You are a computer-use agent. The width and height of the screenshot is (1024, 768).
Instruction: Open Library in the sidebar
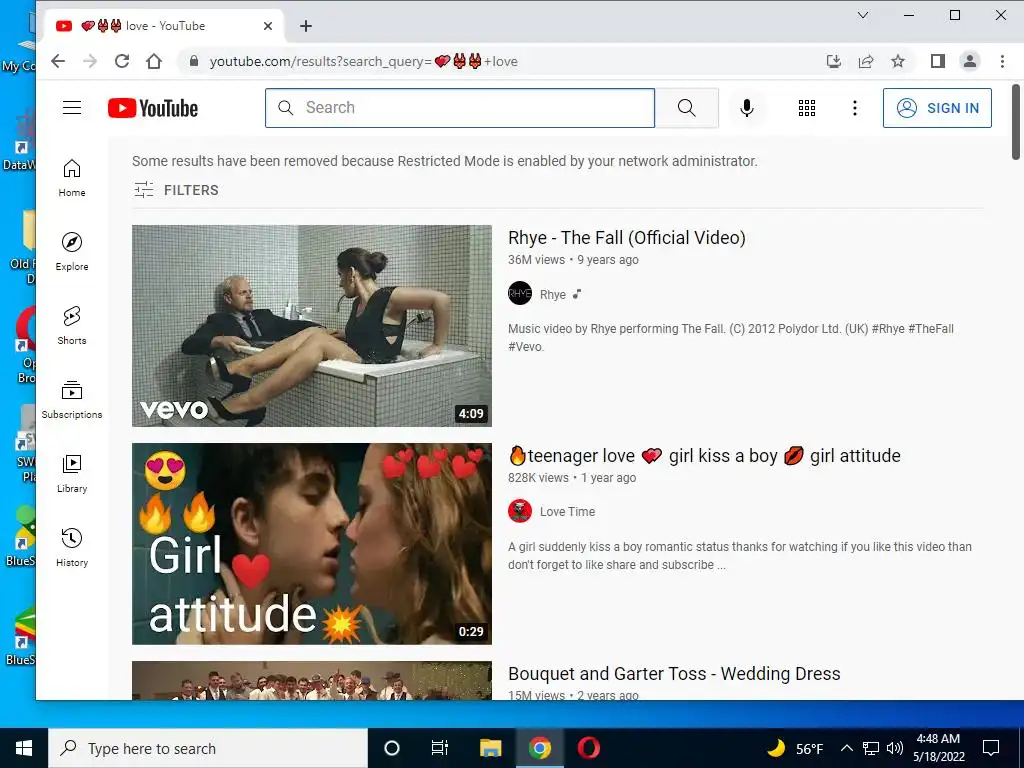click(72, 473)
